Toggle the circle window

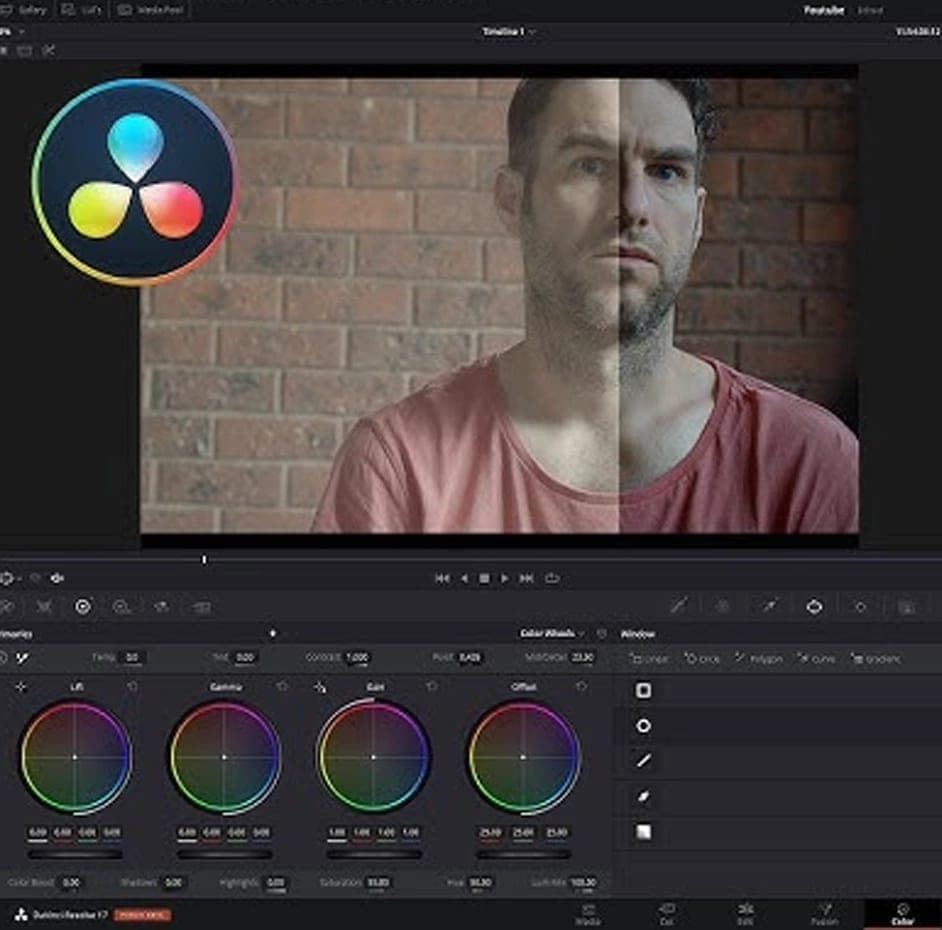click(x=643, y=726)
